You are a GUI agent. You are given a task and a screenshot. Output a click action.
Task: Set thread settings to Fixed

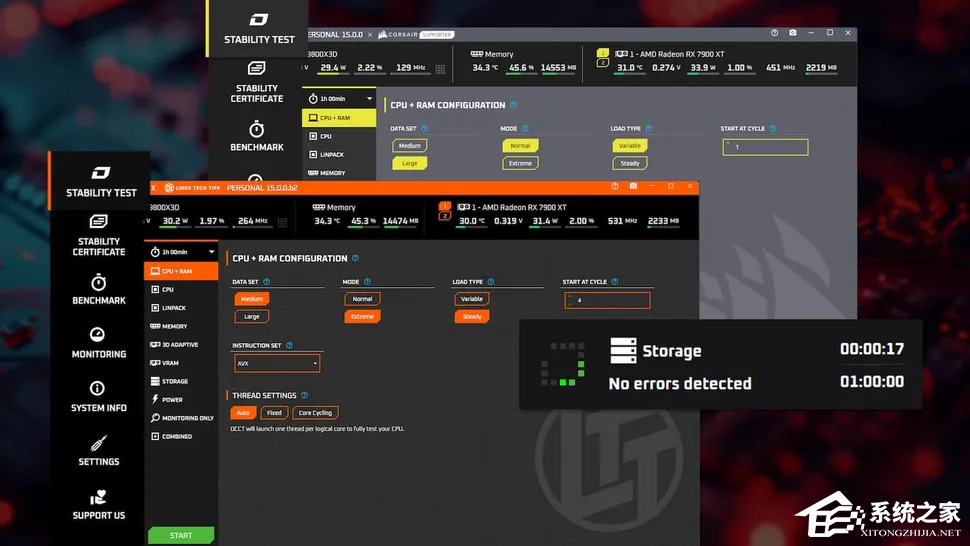coord(274,413)
